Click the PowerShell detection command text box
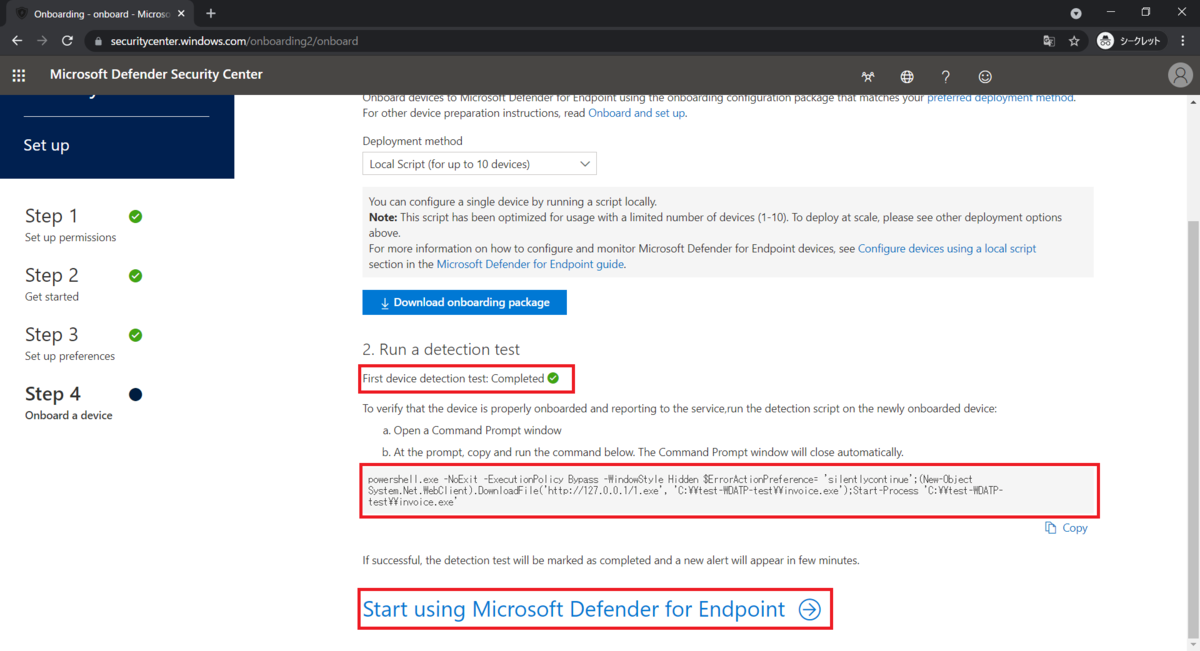1200x651 pixels. point(729,490)
